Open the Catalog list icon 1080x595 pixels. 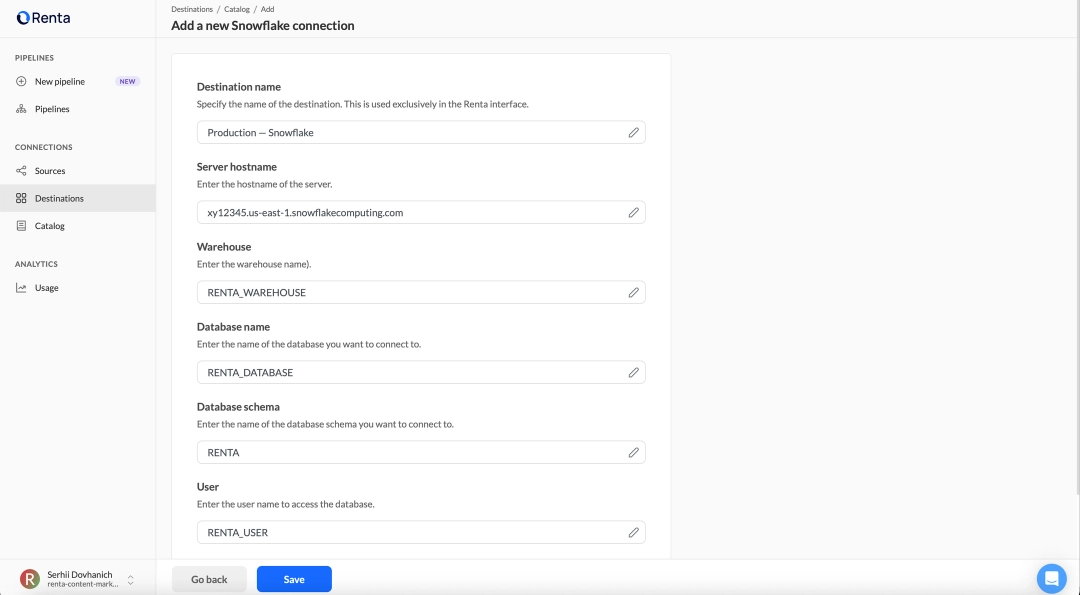click(x=21, y=225)
